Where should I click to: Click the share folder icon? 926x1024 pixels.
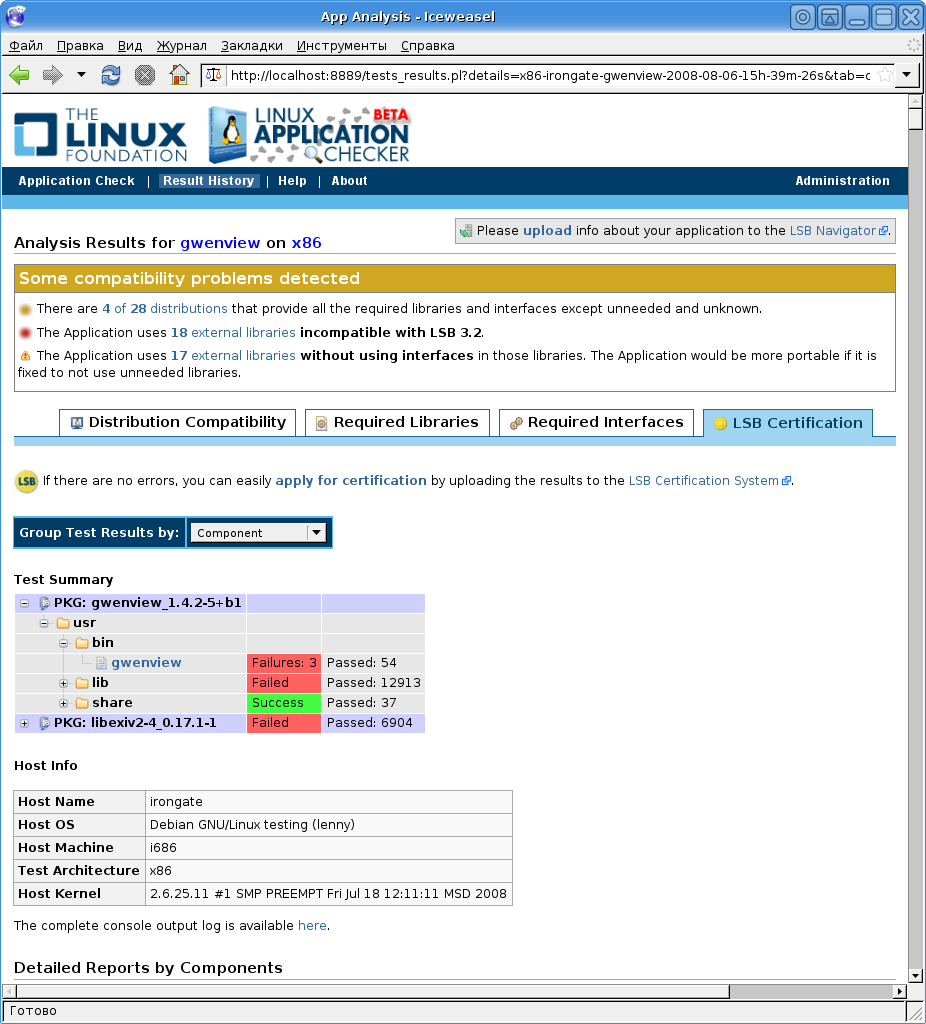point(82,703)
